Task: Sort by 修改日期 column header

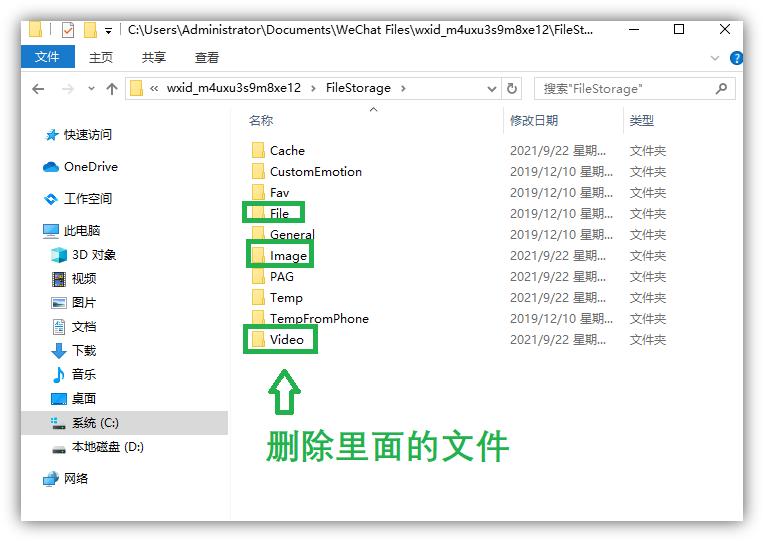Action: point(534,120)
